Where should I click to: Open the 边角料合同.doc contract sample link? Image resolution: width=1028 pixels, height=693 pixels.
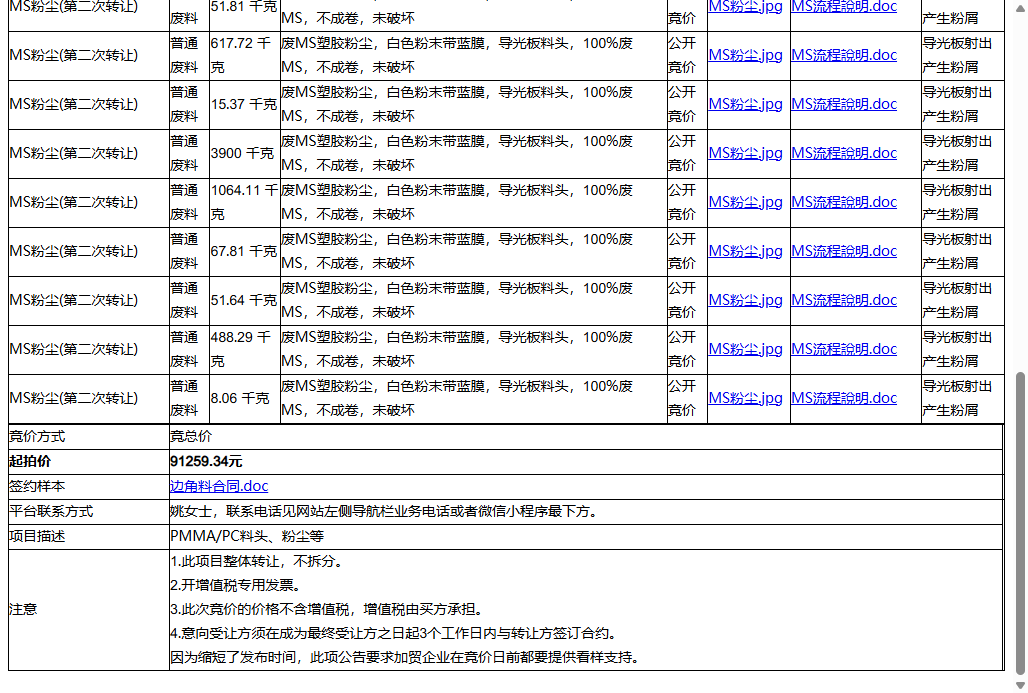[x=219, y=486]
